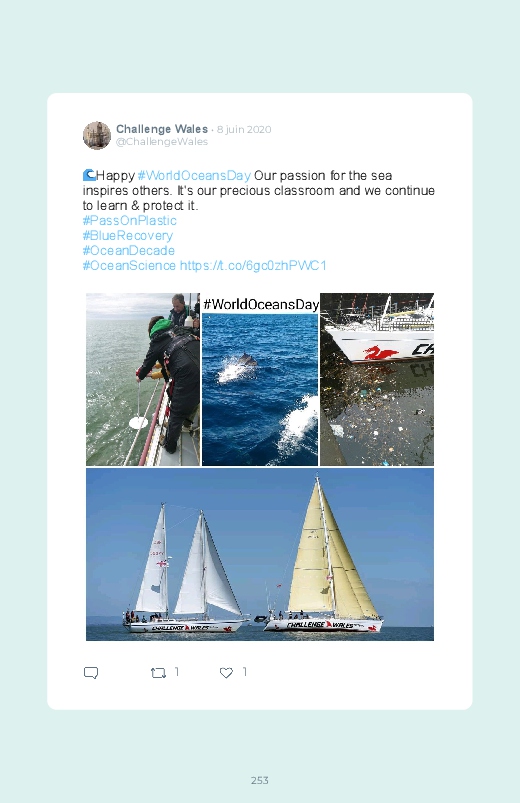
Task: View the dolphin #WorldOceansDay photo
Action: tap(260, 379)
